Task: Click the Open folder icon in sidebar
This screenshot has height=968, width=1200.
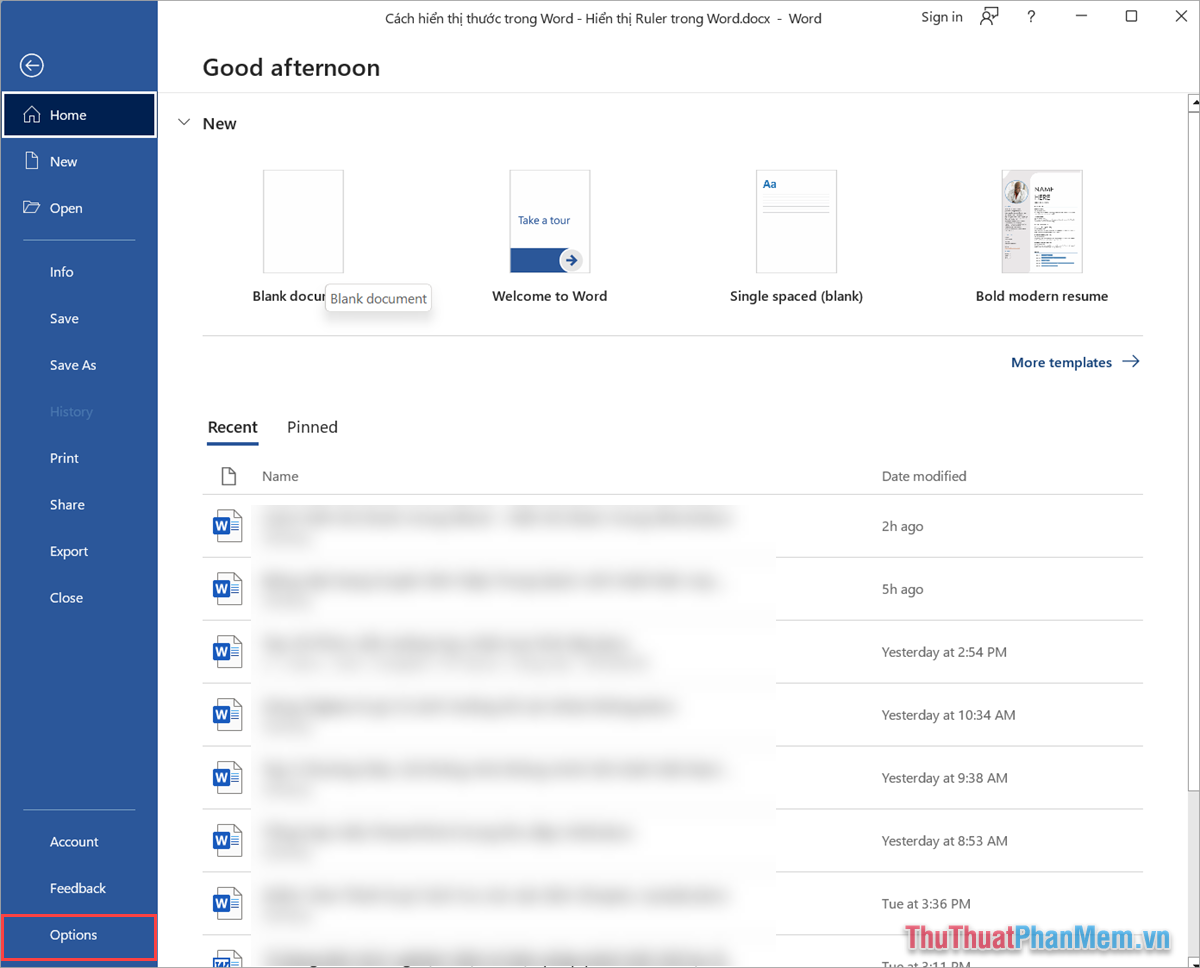Action: pyautogui.click(x=32, y=208)
